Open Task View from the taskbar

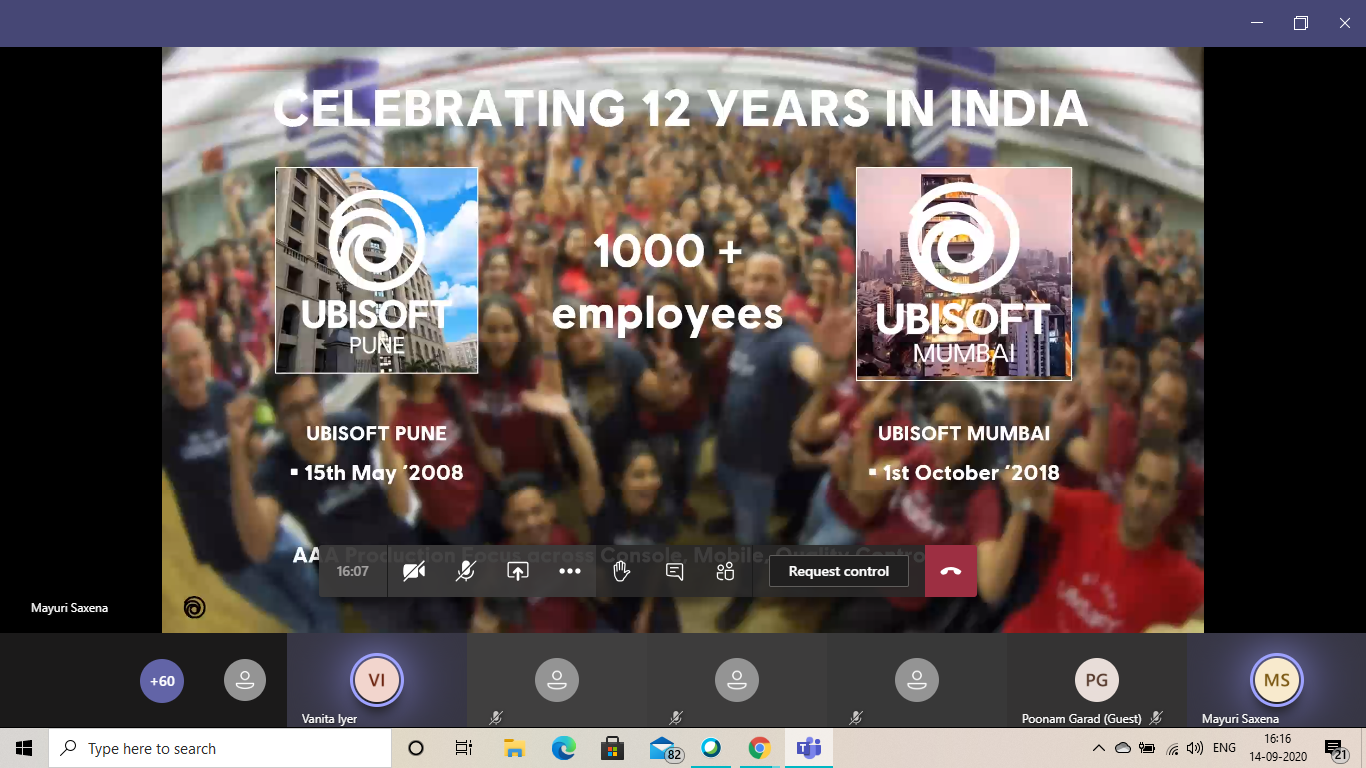click(463, 747)
